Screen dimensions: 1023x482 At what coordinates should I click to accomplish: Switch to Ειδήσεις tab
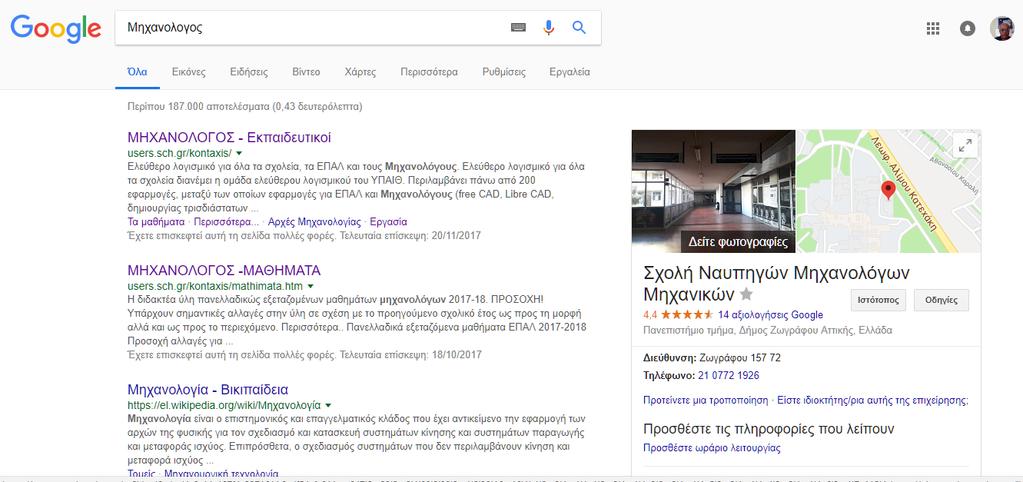[249, 72]
